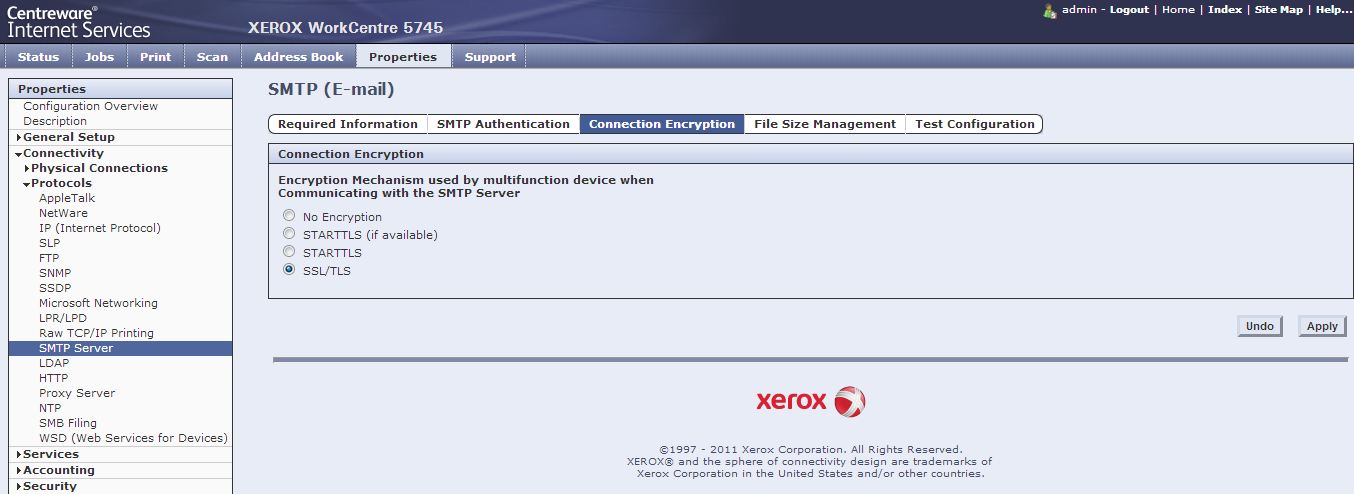
Task: Open the File Size Management tab
Action: tap(825, 124)
